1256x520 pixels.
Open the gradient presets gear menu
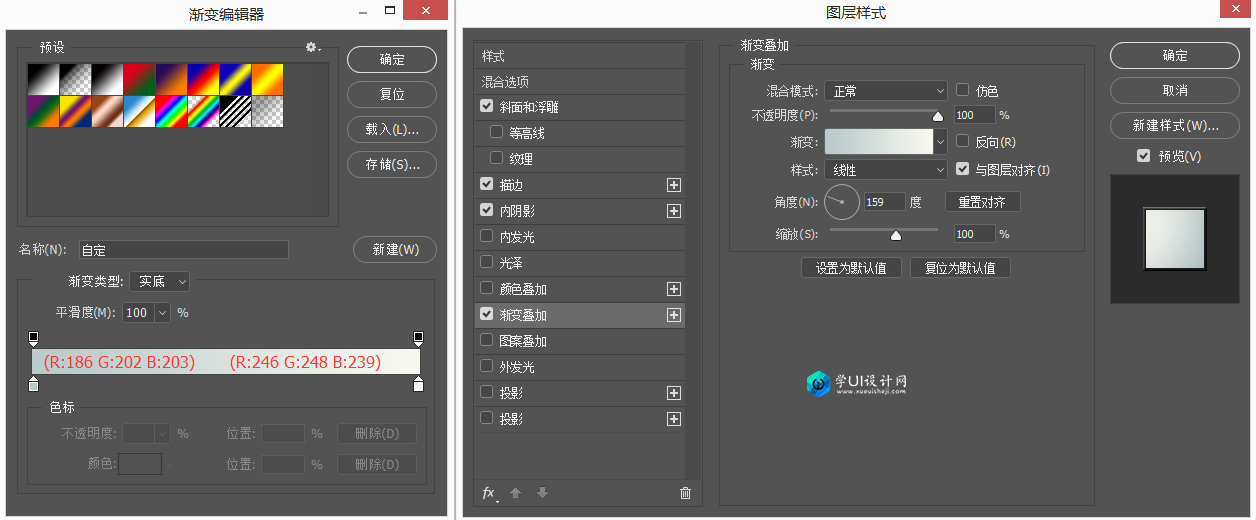[x=312, y=47]
